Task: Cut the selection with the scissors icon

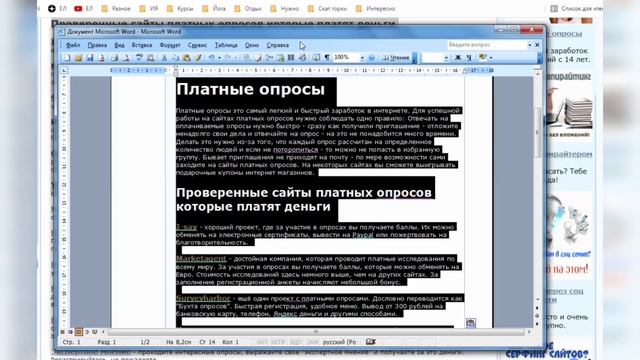Action: tap(164, 58)
